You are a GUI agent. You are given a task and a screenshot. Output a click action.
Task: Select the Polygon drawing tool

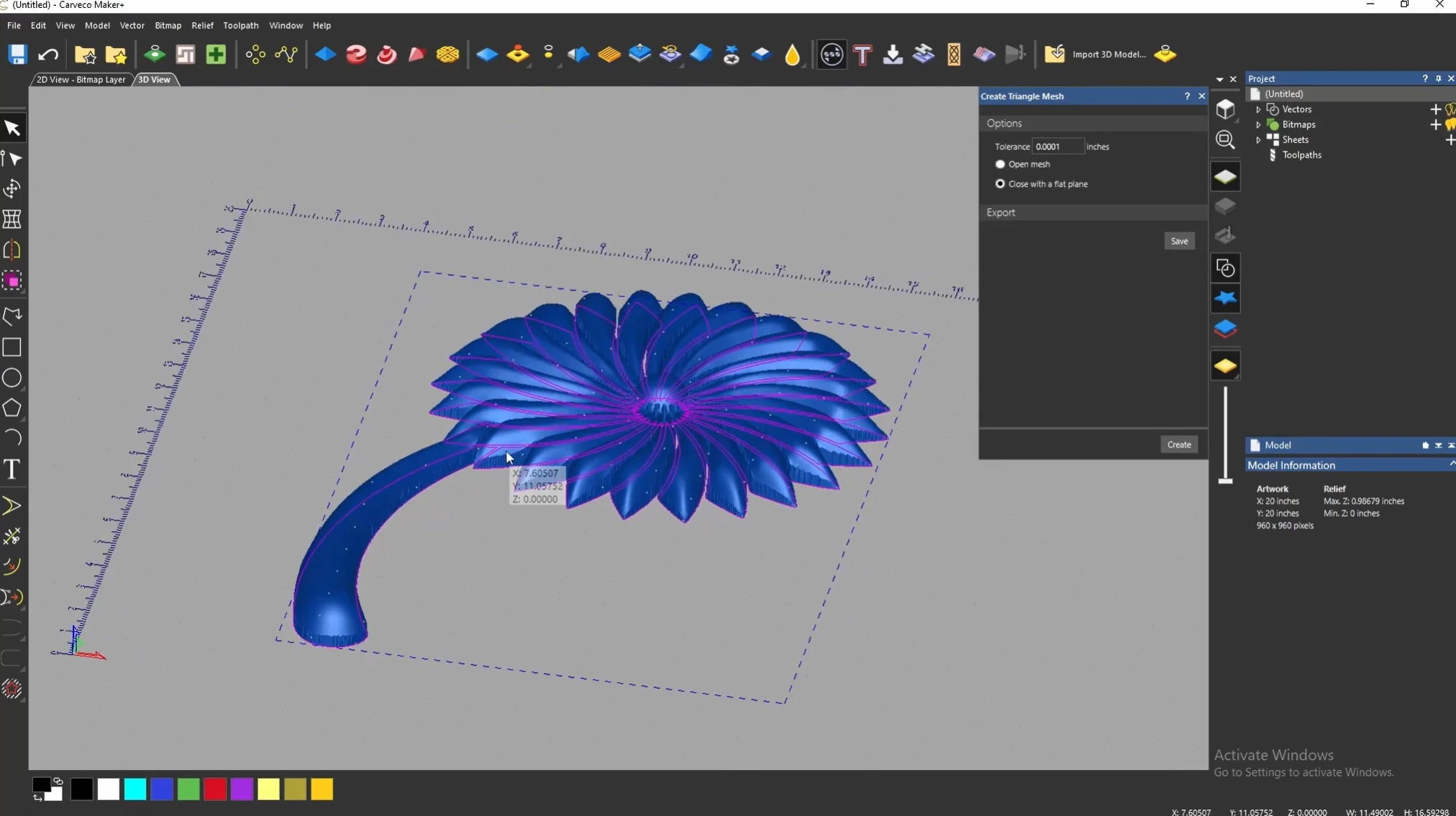pyautogui.click(x=12, y=408)
